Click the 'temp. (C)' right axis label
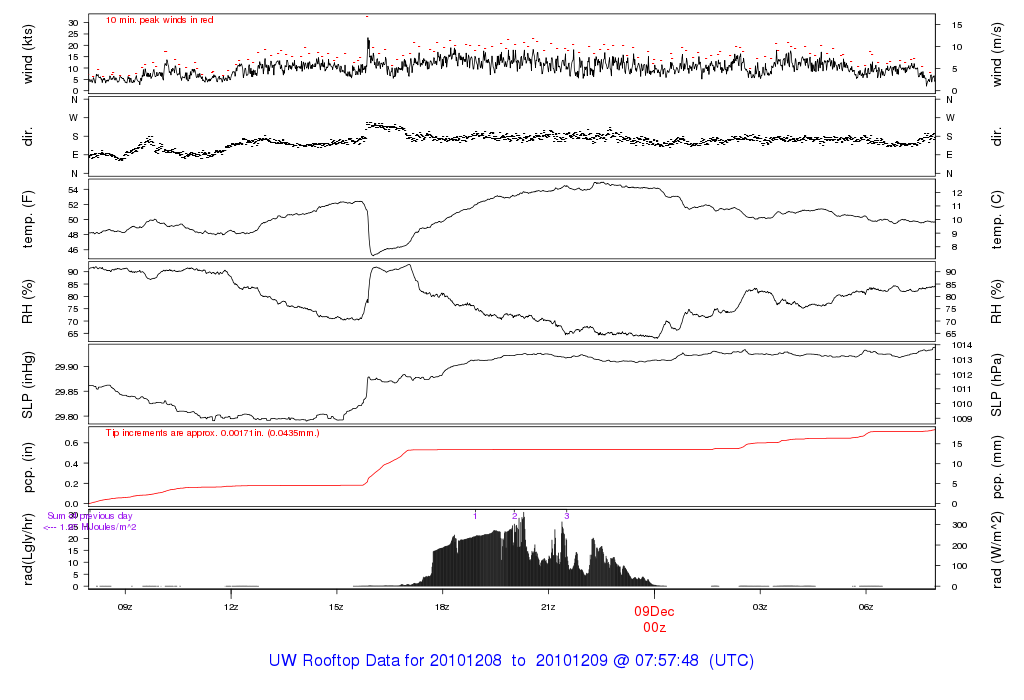1024x700 pixels. click(x=996, y=219)
